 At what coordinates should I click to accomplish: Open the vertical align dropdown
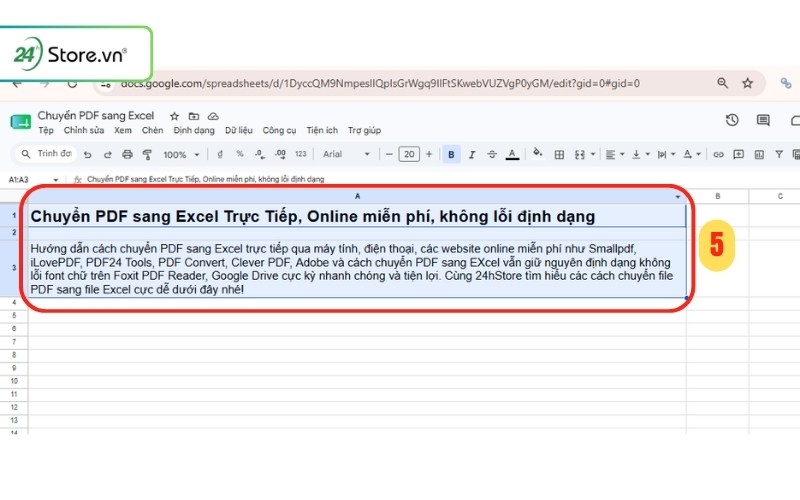641,154
